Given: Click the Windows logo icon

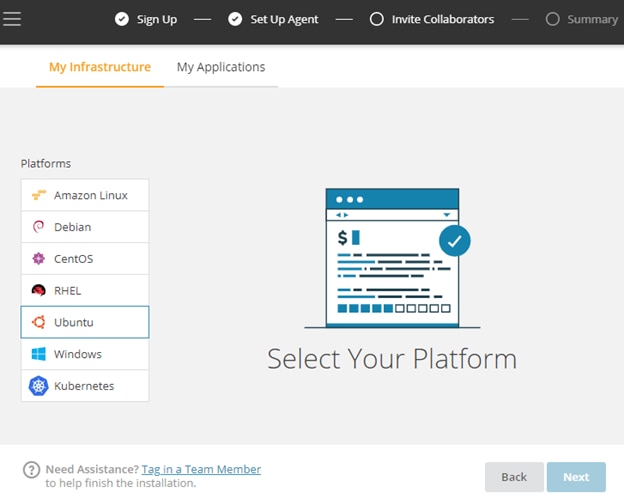Looking at the screenshot, I should click(39, 354).
